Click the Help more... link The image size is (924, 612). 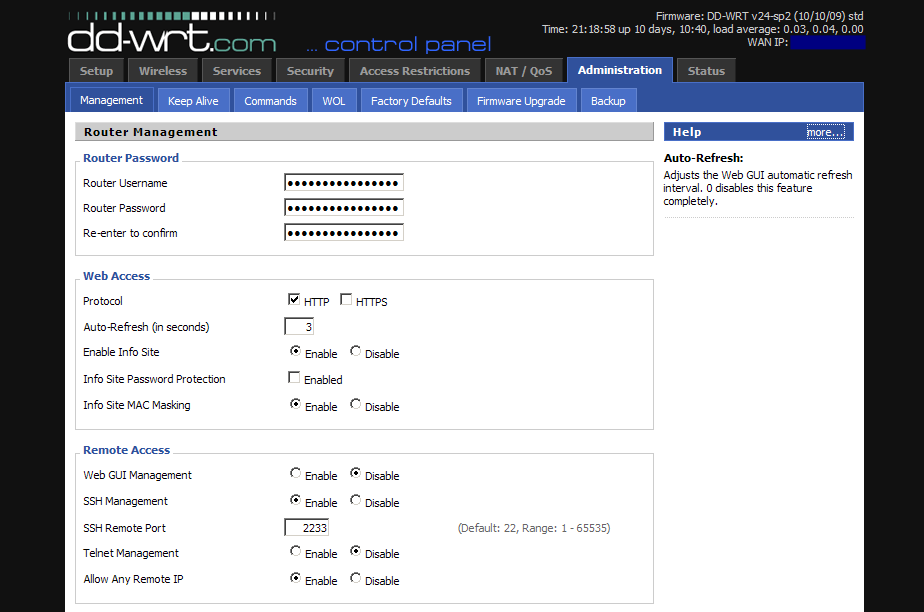(x=825, y=132)
